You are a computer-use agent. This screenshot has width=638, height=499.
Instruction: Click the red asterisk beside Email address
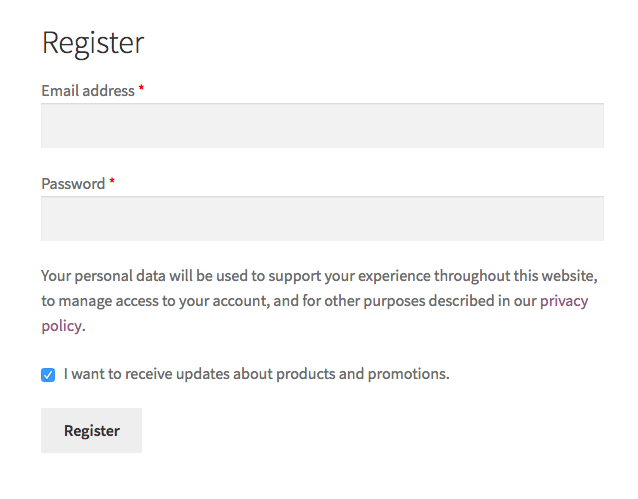[x=141, y=91]
